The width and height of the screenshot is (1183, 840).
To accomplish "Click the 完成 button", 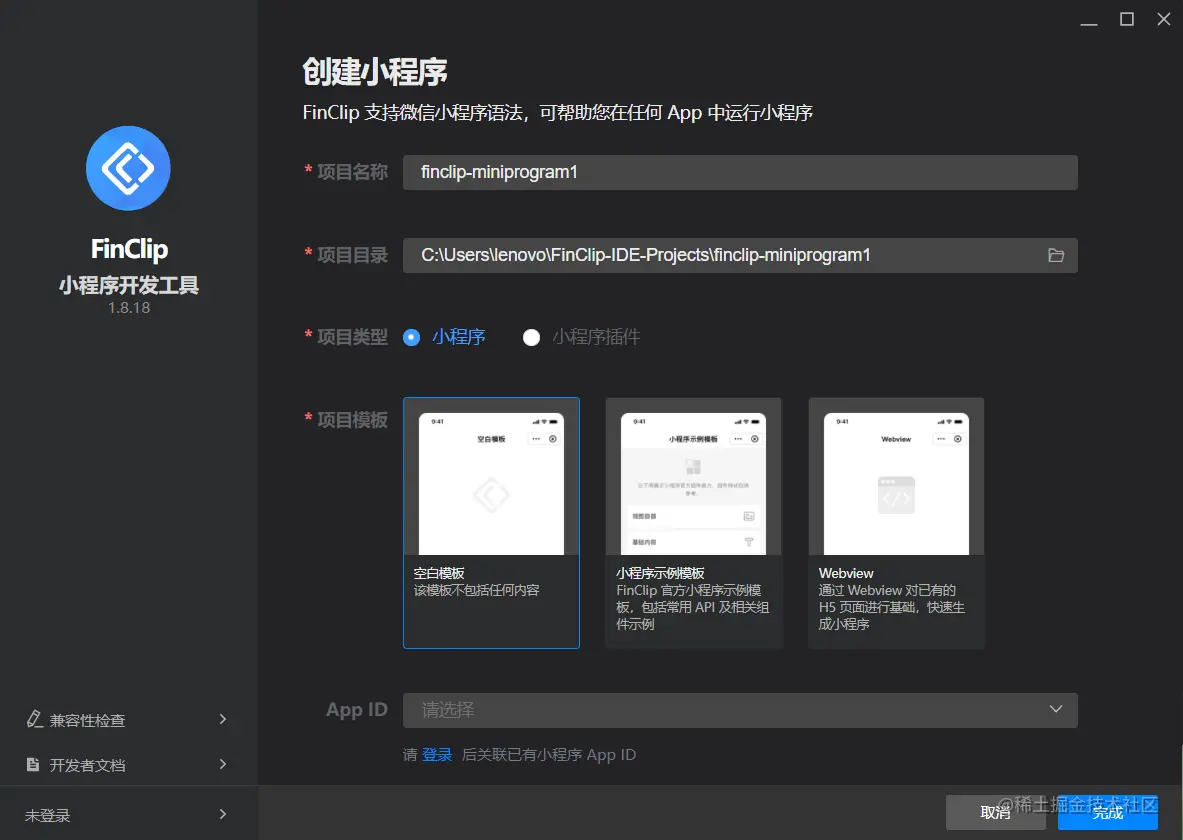I will pos(1108,813).
